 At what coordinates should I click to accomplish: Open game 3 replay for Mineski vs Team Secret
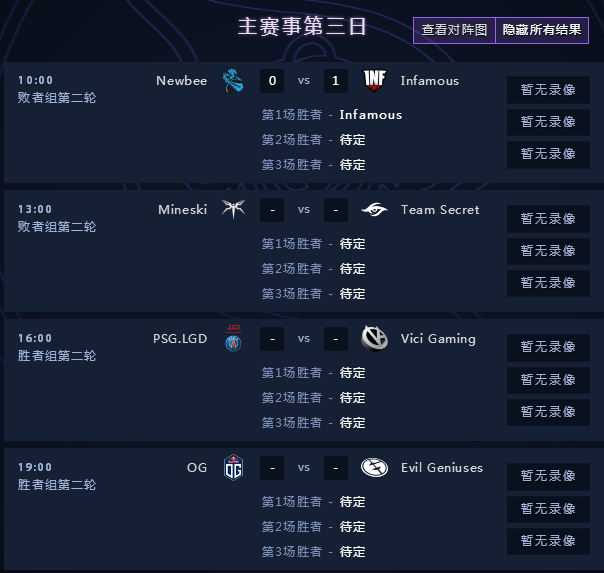[548, 283]
